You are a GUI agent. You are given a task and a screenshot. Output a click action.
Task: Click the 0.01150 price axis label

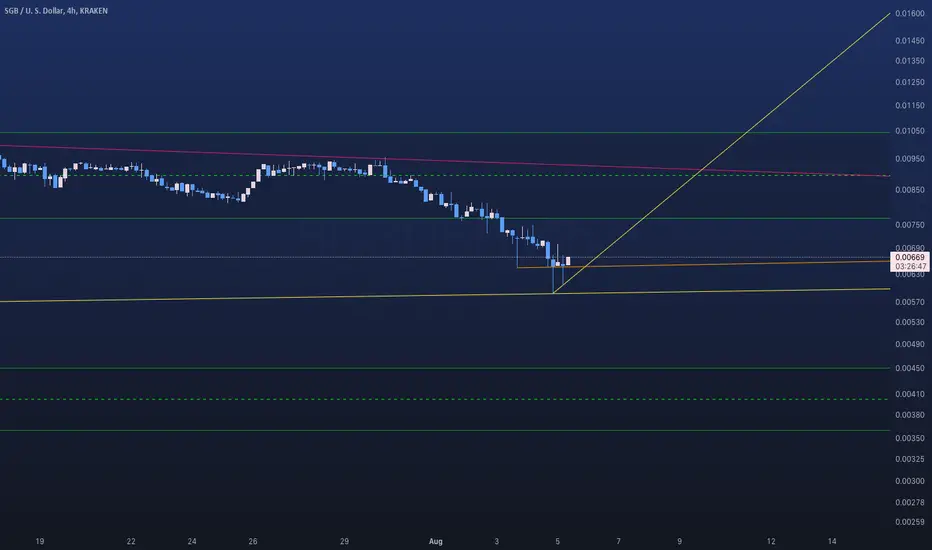coord(909,105)
